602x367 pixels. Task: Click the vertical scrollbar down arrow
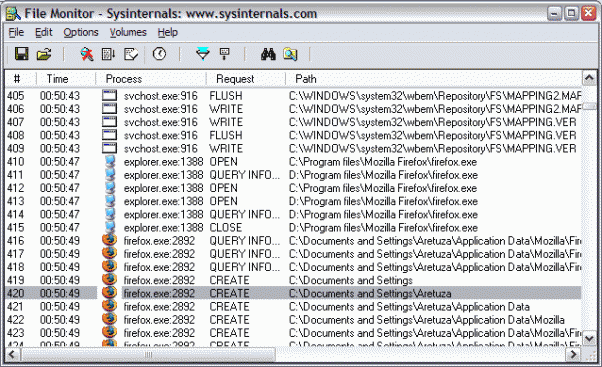click(x=589, y=339)
